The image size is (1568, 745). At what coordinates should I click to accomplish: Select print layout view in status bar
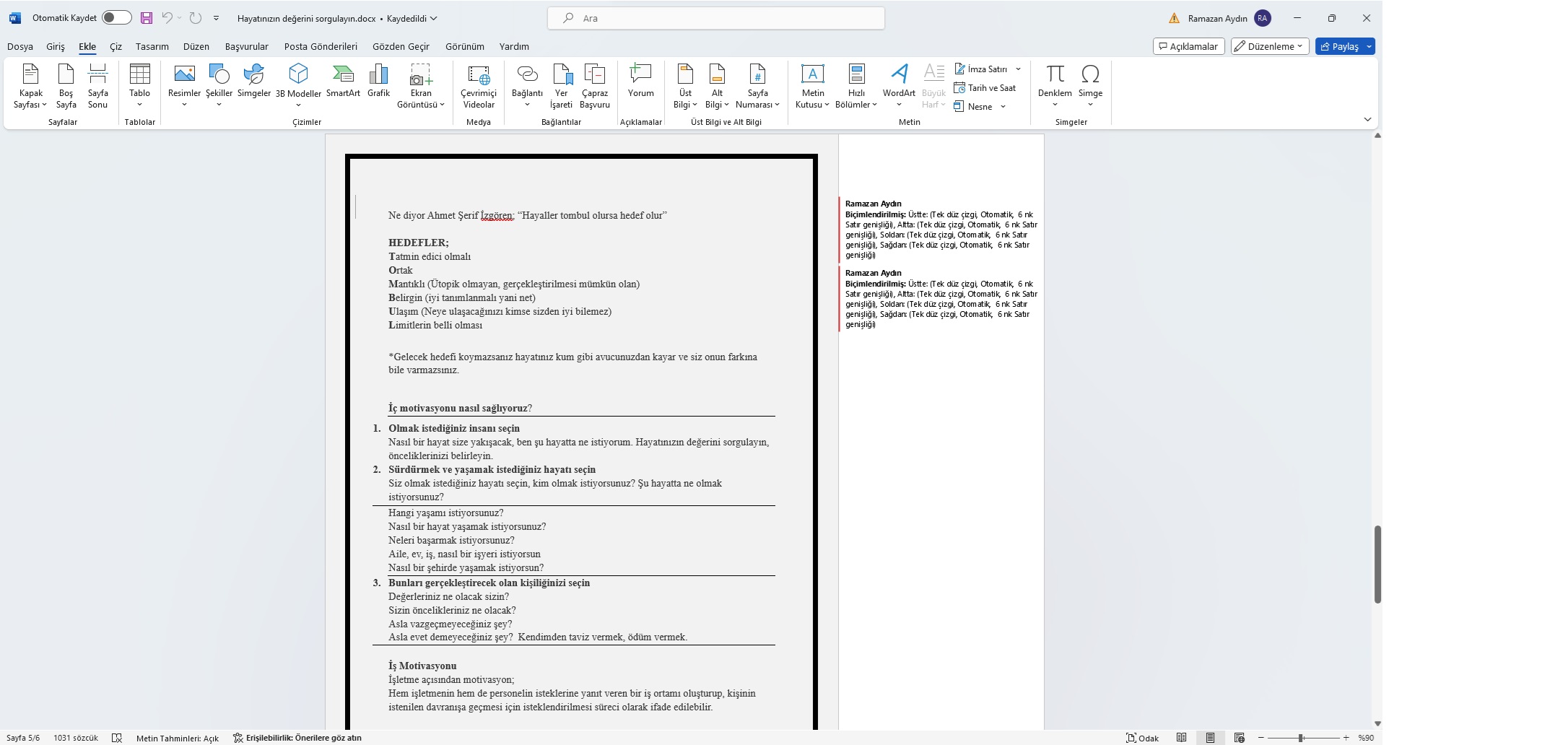pyautogui.click(x=1210, y=738)
